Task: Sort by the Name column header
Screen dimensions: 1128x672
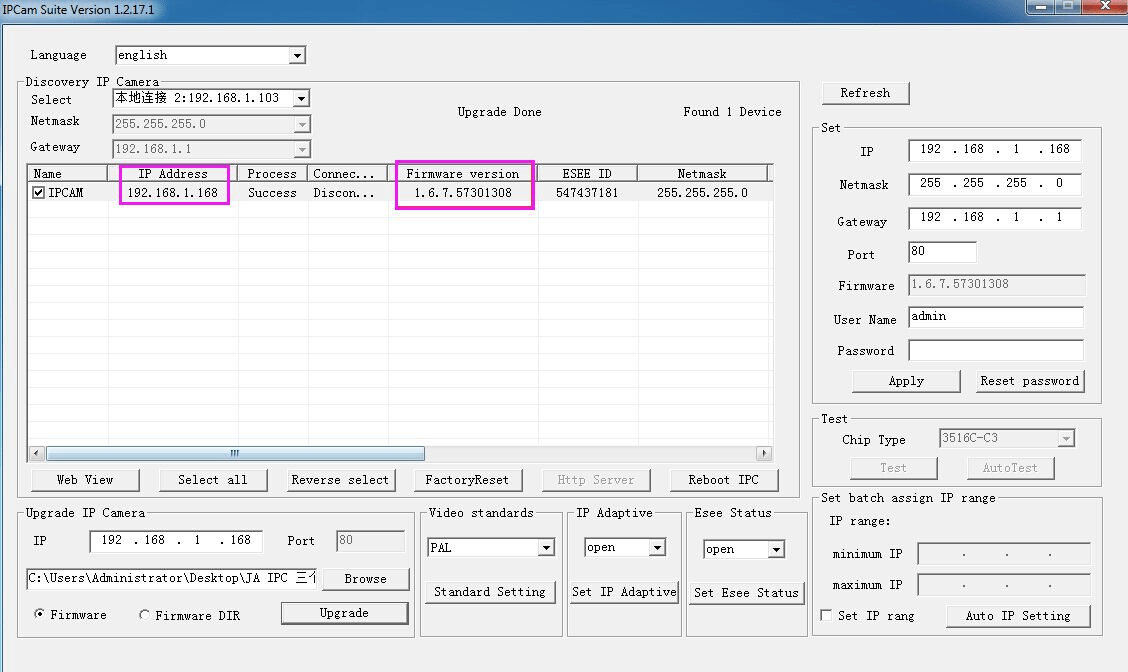Action: (x=67, y=173)
